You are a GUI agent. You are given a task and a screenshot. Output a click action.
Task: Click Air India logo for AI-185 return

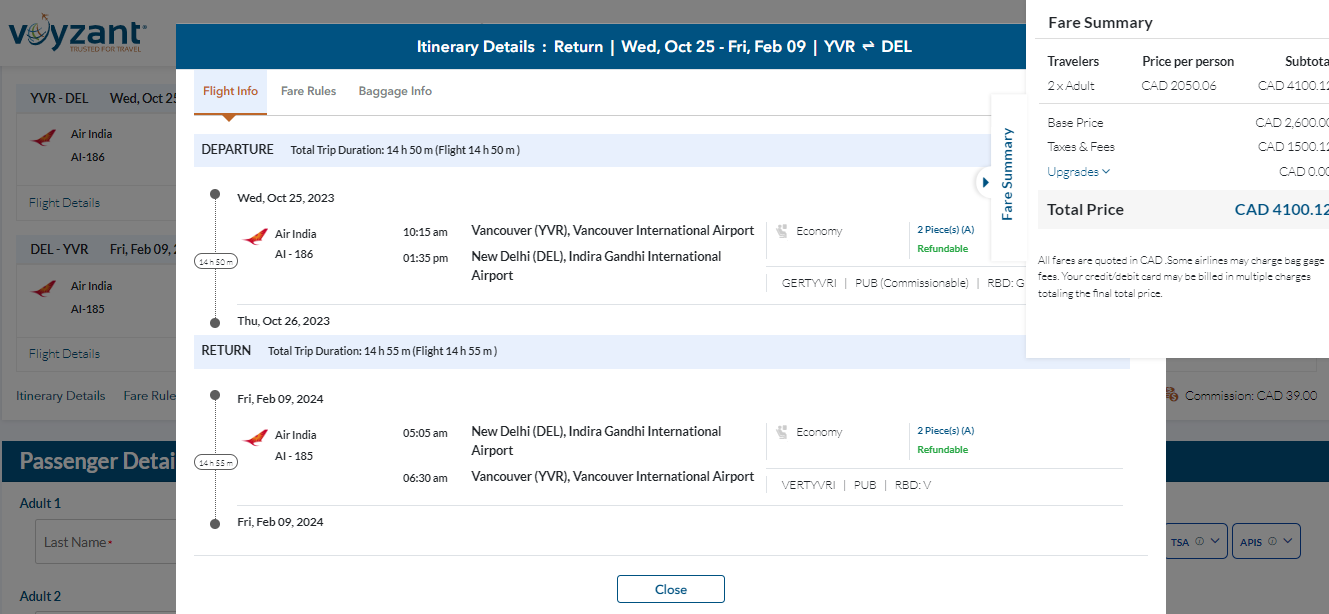tap(255, 437)
